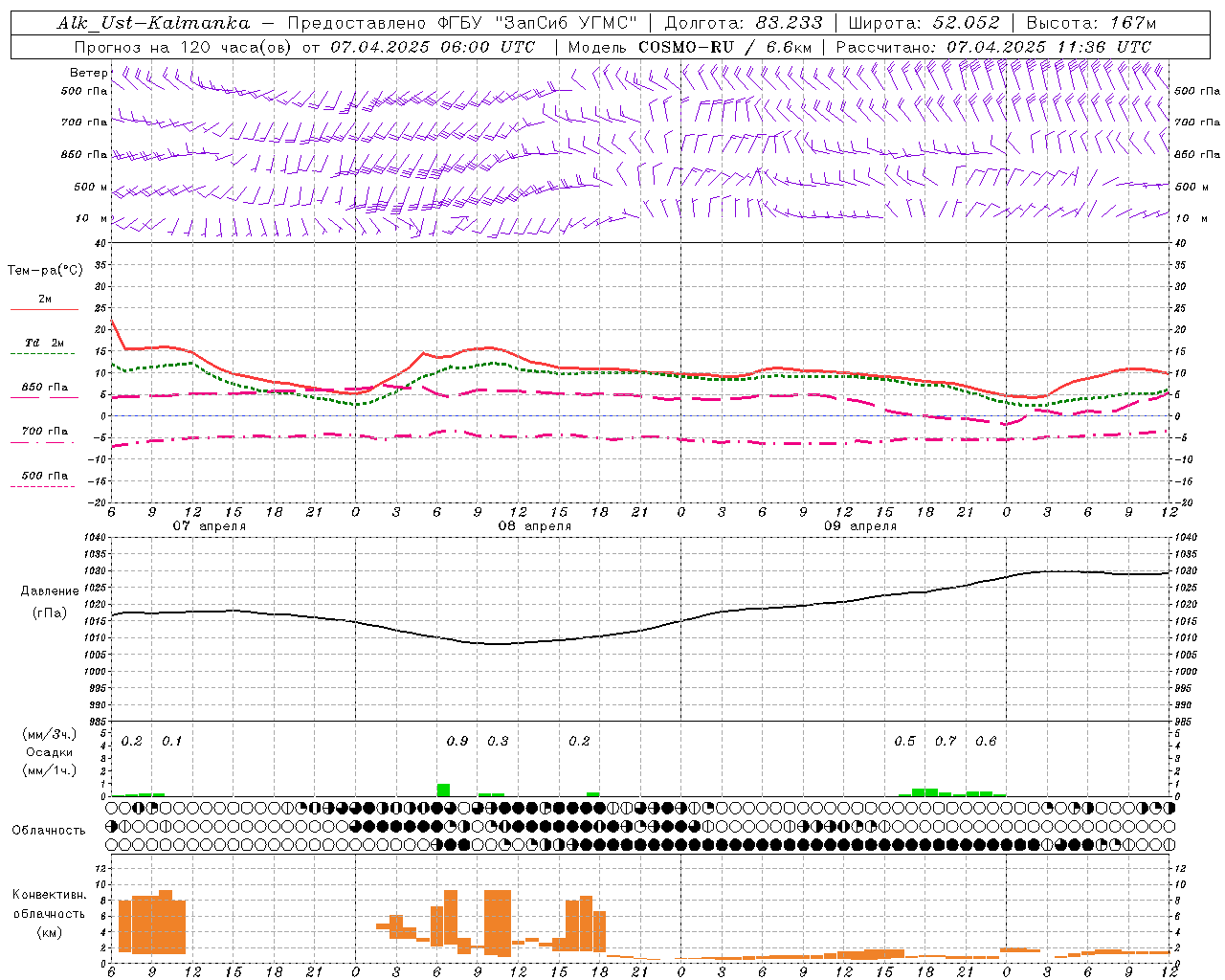Click the 0.3 precipitation value
This screenshot has width=1225, height=980.
click(498, 742)
